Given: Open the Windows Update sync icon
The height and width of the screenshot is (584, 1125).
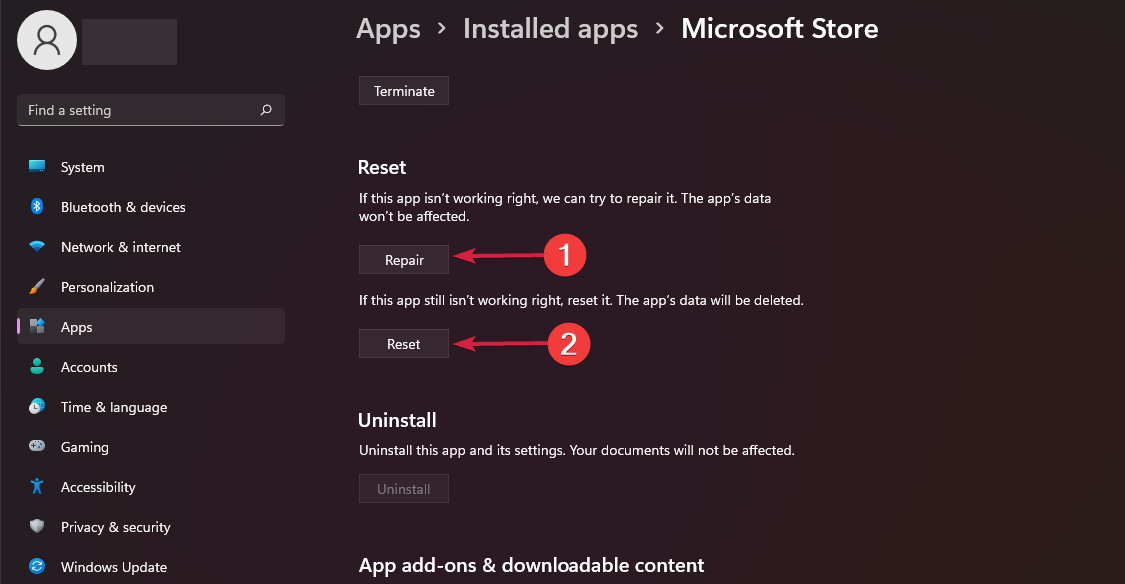Looking at the screenshot, I should click(x=37, y=567).
